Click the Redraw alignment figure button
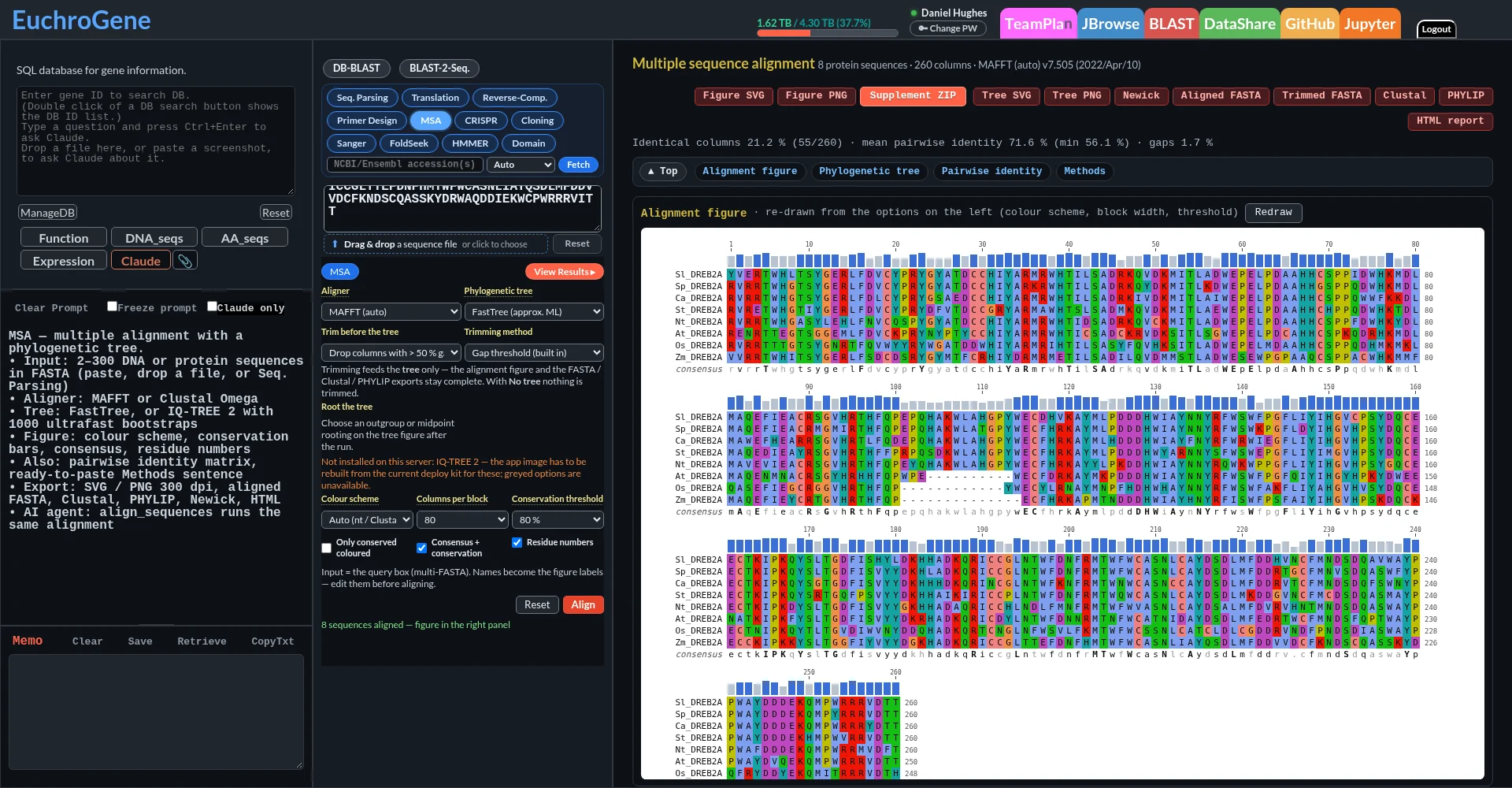The height and width of the screenshot is (788, 1512). (1273, 213)
